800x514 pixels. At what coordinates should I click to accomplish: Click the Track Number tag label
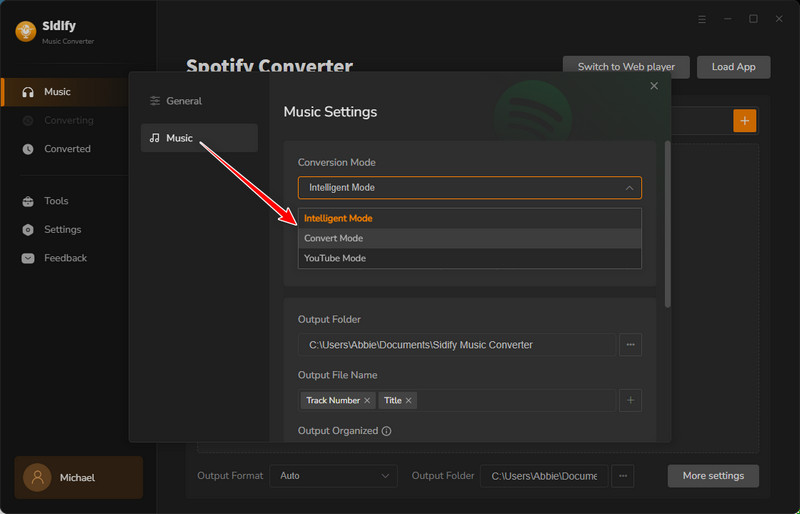pos(333,401)
